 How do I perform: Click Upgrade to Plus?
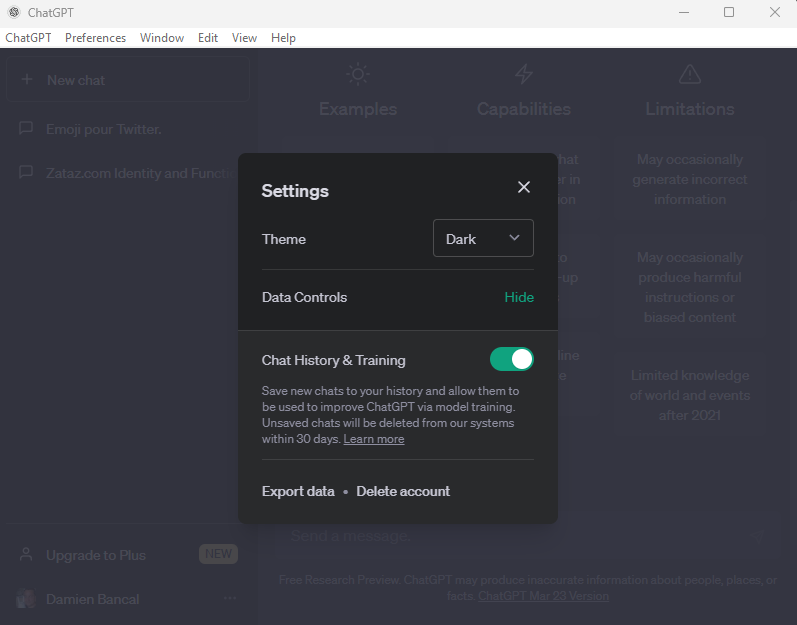[x=96, y=555]
